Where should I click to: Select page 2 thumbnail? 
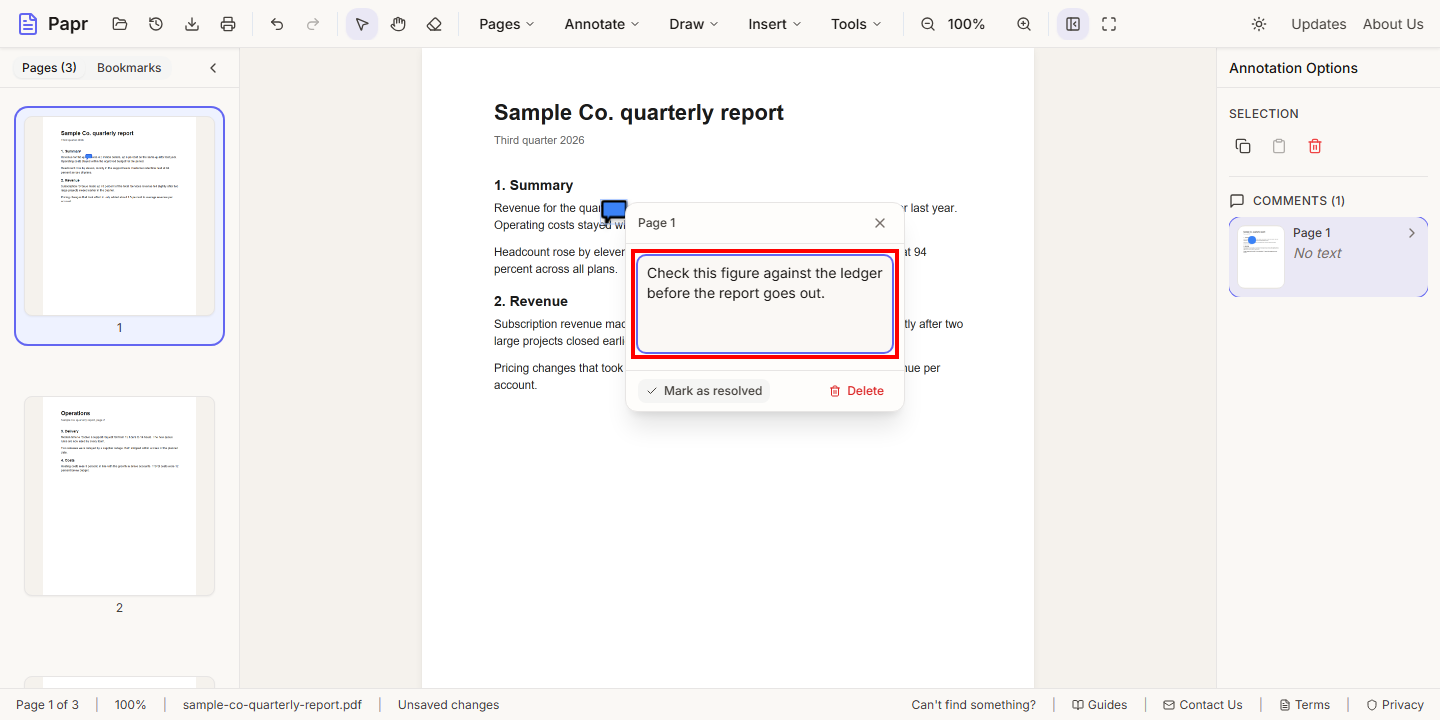click(x=119, y=496)
